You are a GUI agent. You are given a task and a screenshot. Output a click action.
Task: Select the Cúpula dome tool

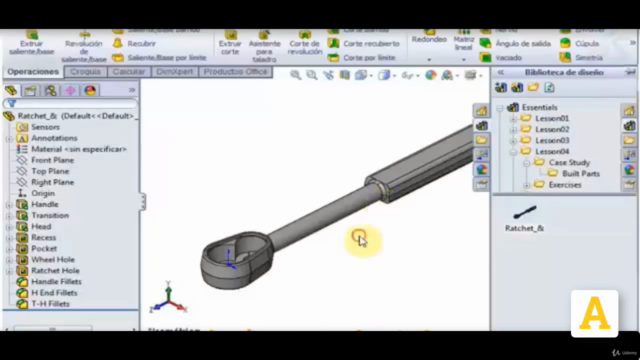579,43
